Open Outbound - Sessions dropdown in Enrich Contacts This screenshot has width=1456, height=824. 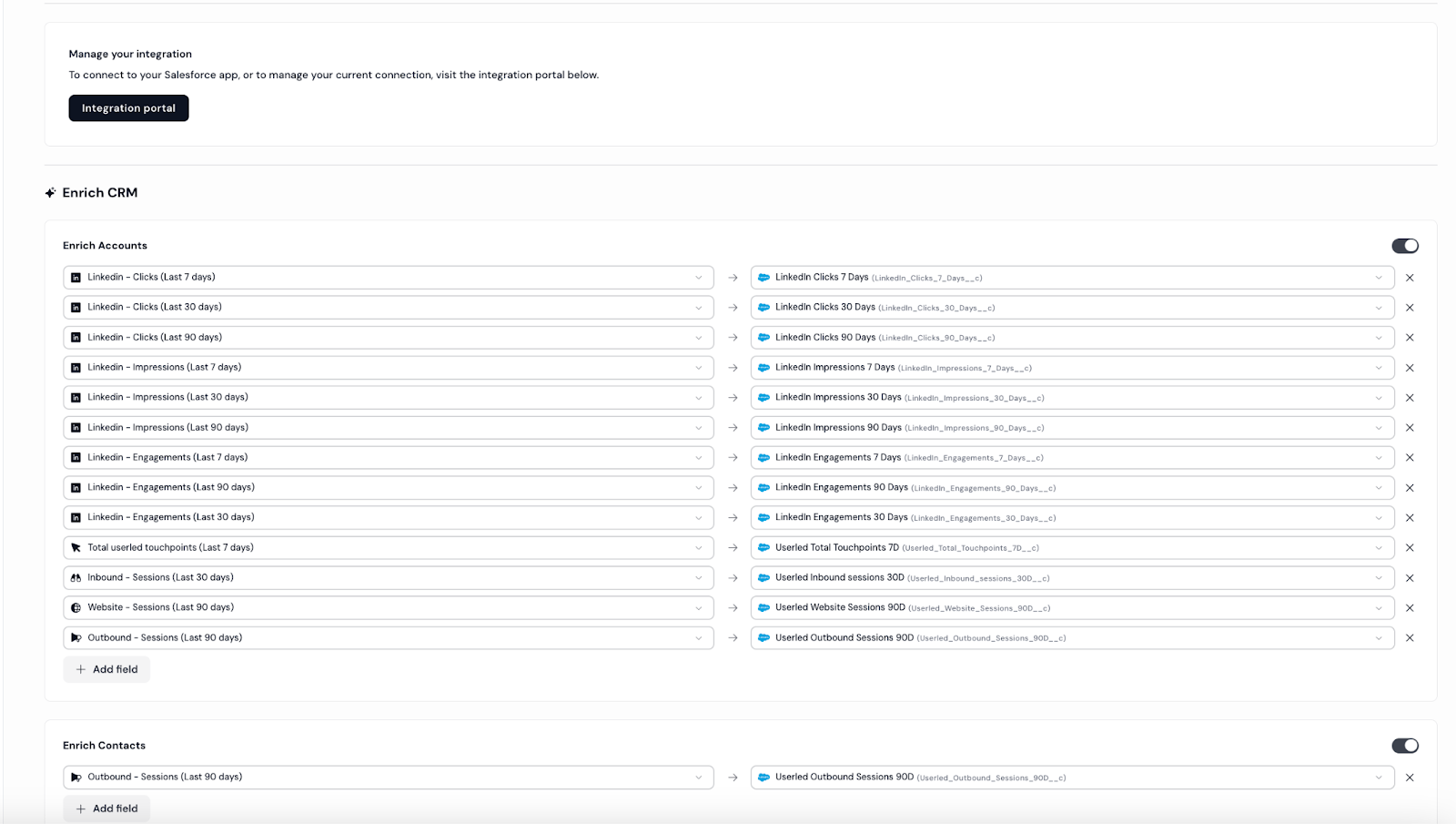tap(389, 778)
